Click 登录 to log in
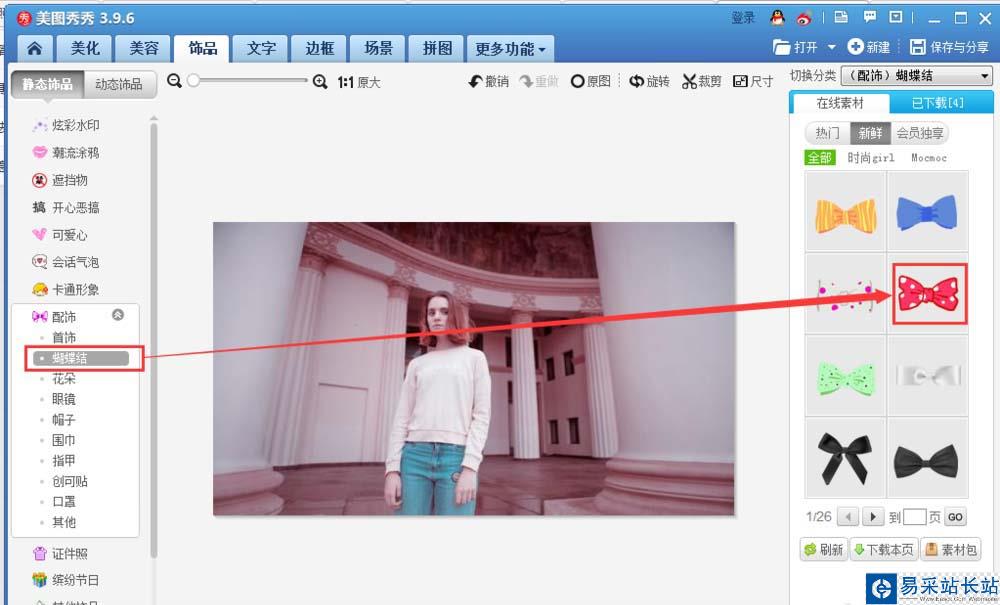 (743, 18)
